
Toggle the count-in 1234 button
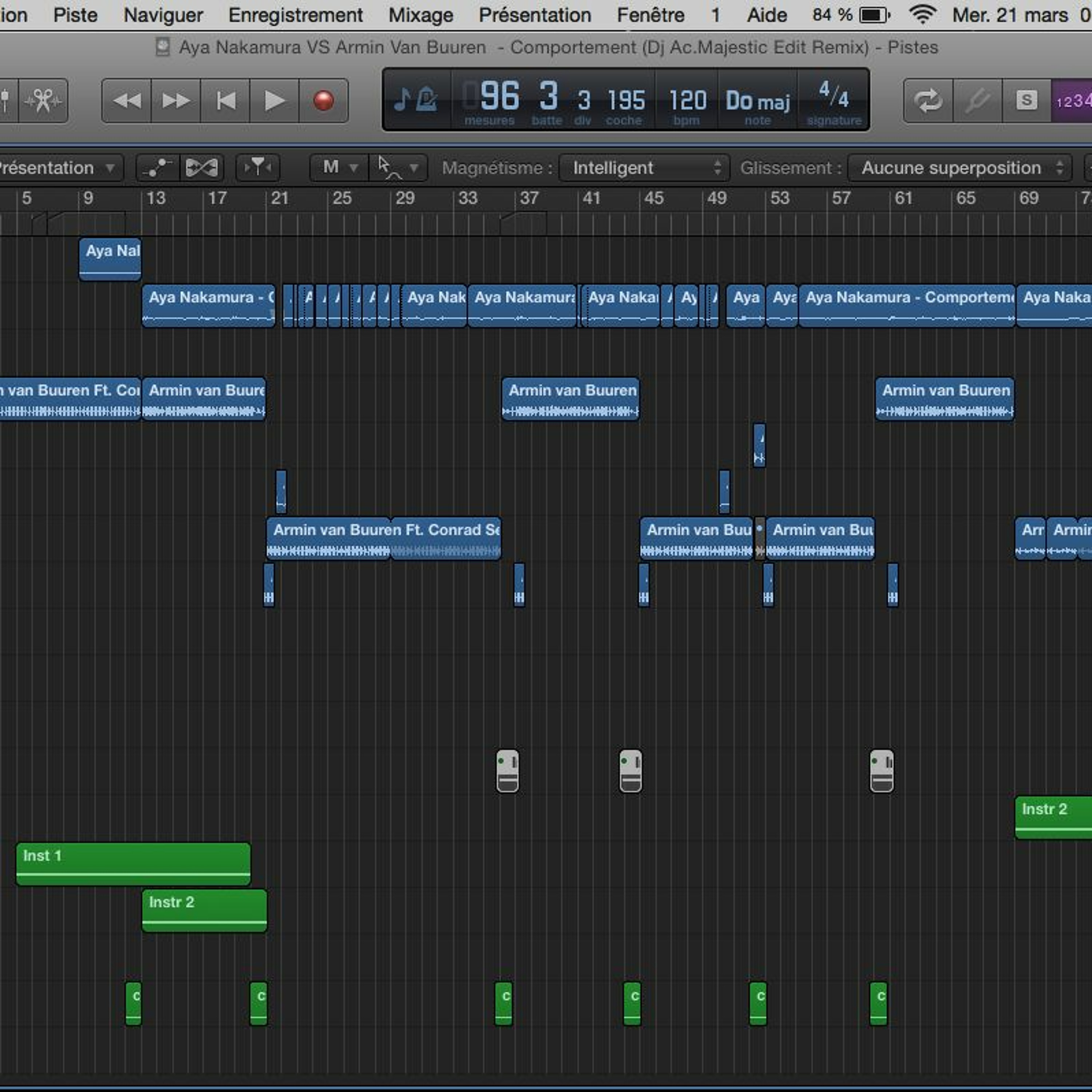[x=1072, y=101]
